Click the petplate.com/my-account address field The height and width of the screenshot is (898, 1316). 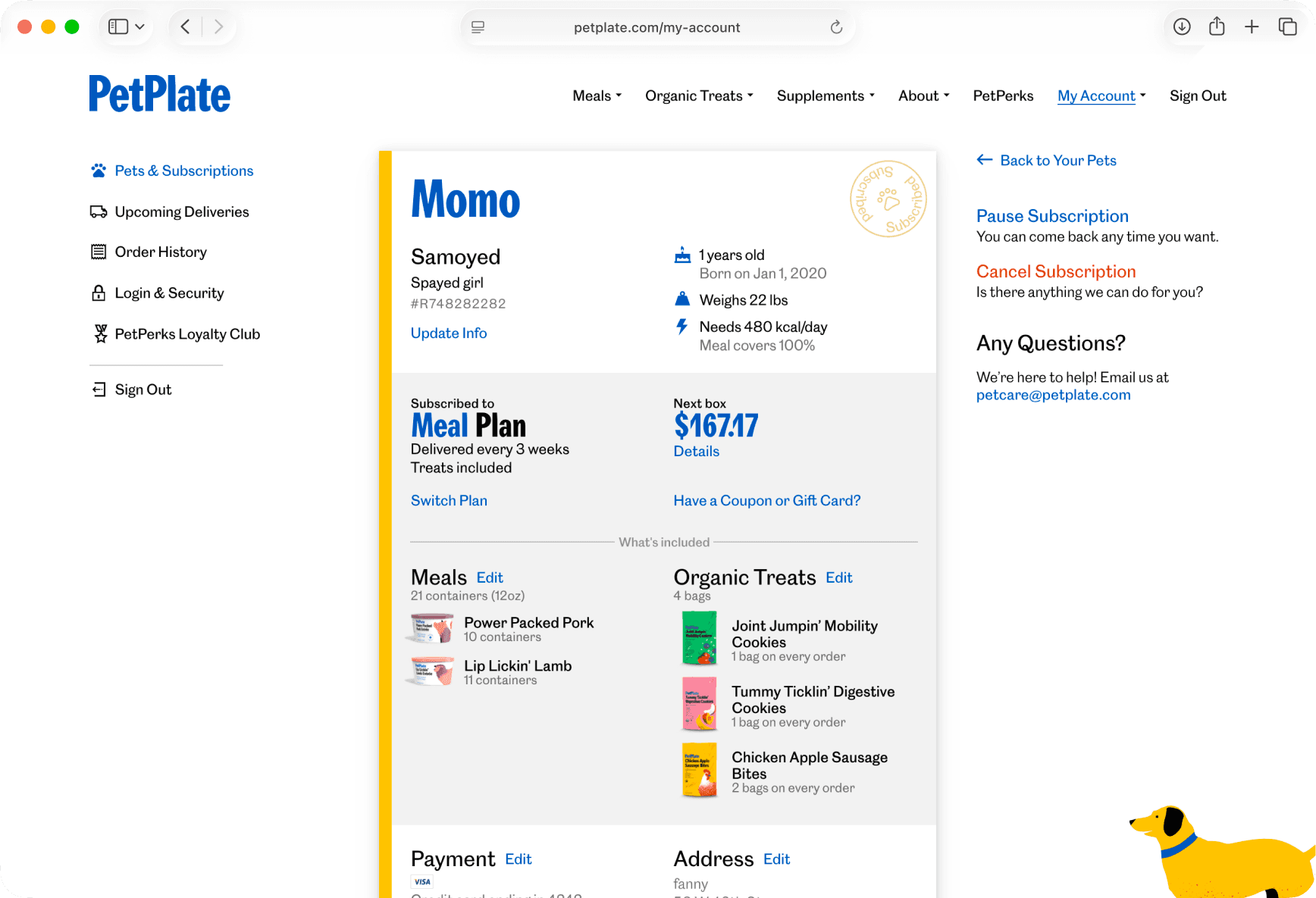point(656,27)
